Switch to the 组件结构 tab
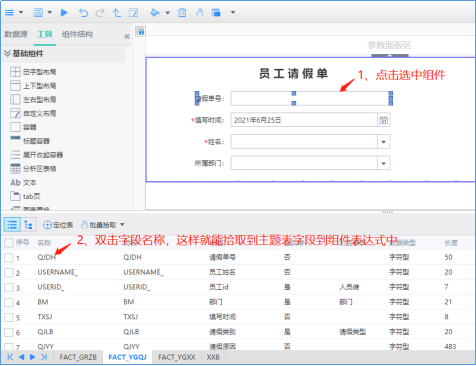 (x=77, y=34)
